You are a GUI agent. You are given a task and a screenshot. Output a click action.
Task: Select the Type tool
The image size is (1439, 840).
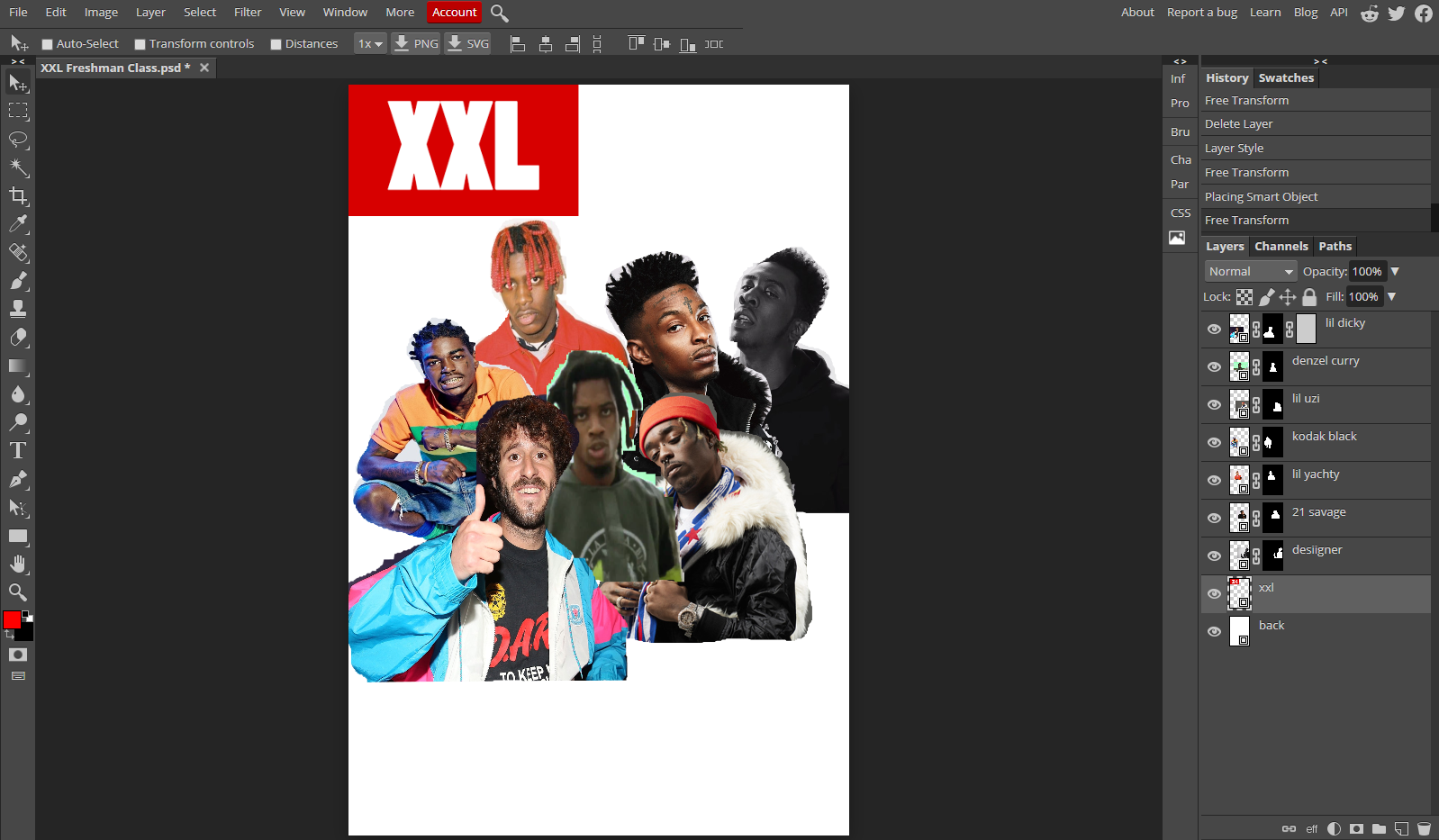(x=18, y=450)
